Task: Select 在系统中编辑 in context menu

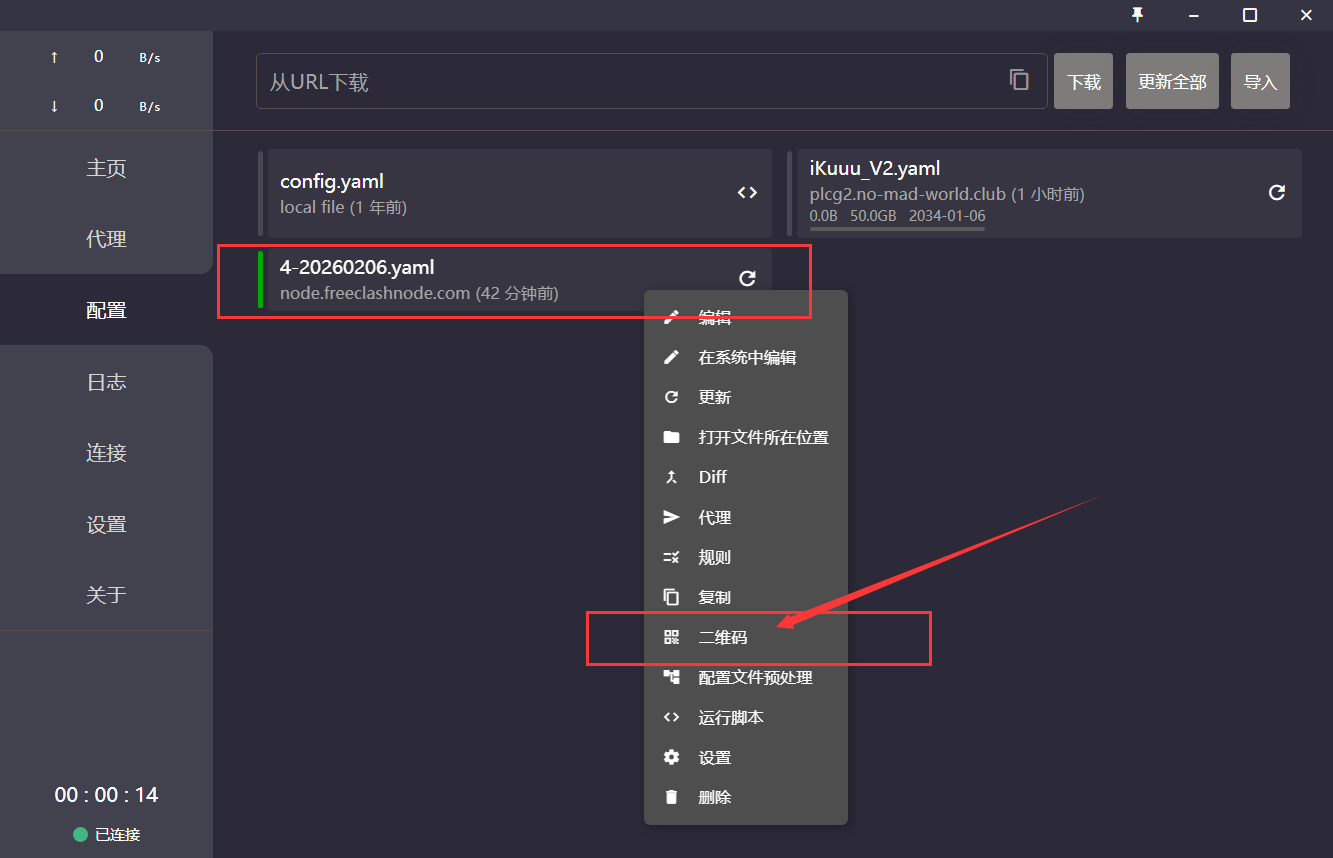Action: pos(745,357)
